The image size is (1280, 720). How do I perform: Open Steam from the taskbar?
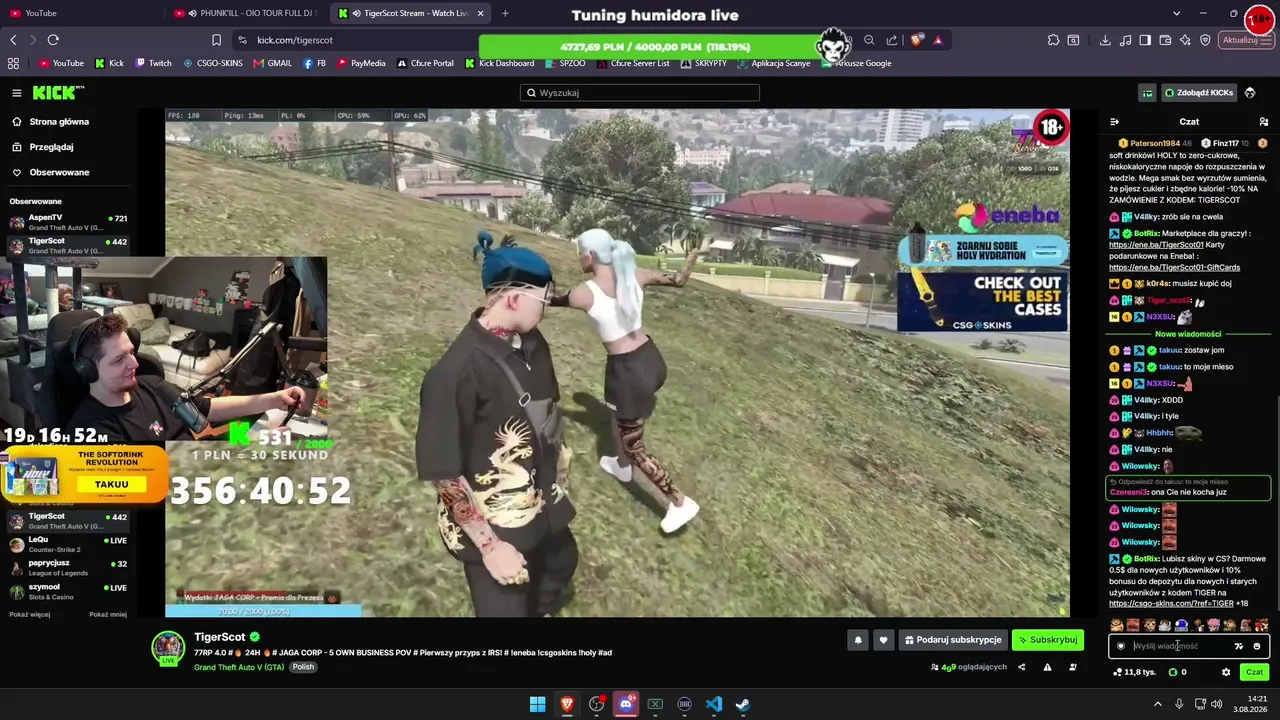click(743, 704)
